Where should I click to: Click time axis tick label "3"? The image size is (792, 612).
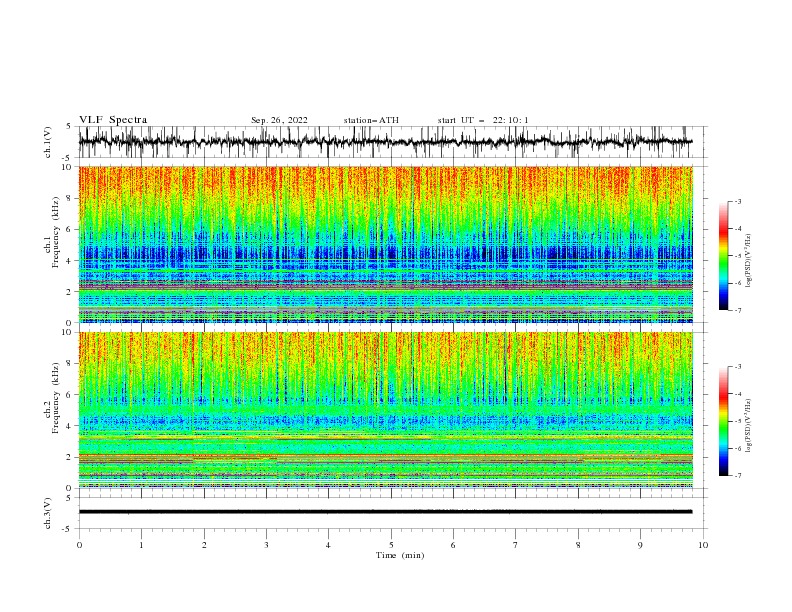266,545
